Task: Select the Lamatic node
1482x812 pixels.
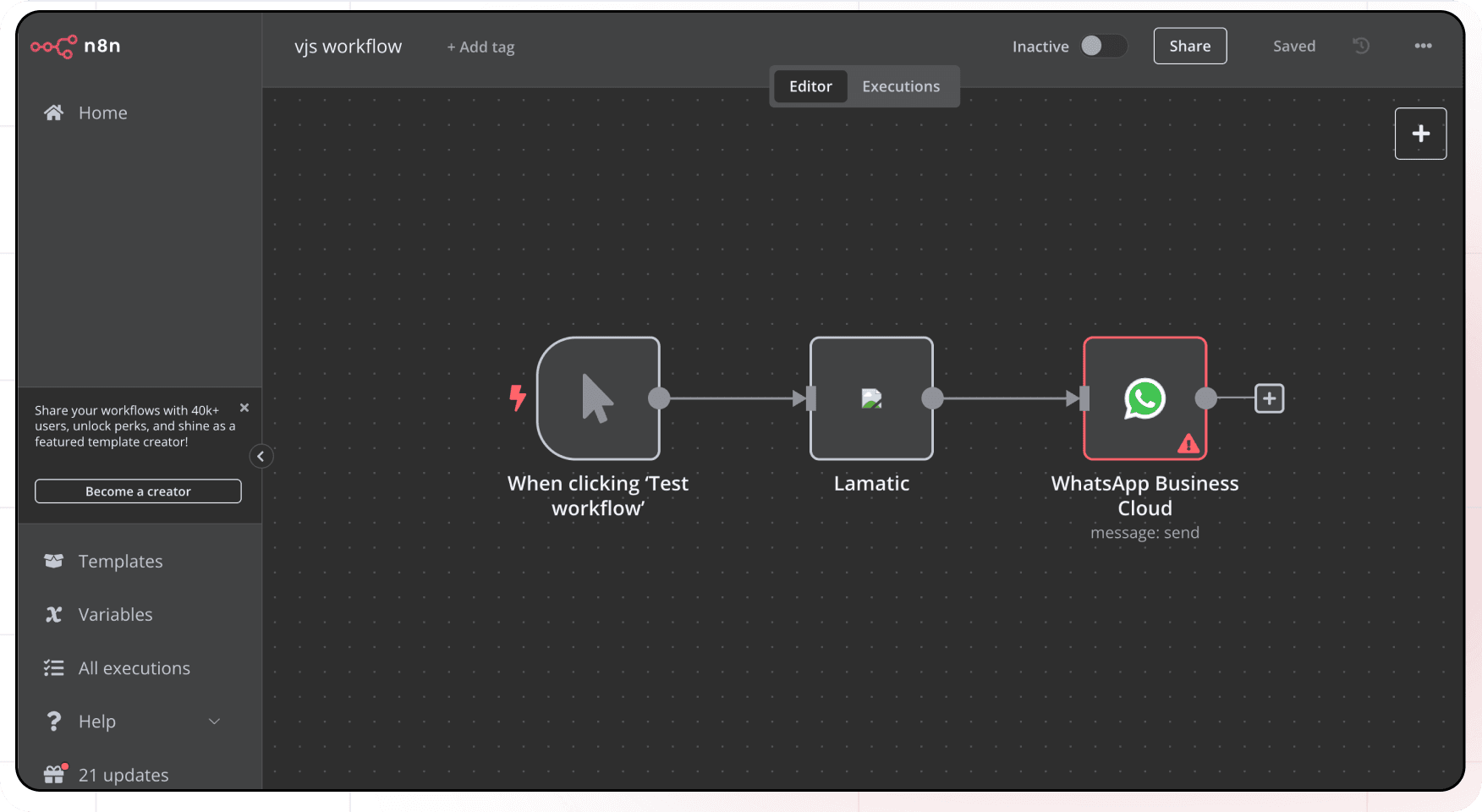Action: pos(871,398)
